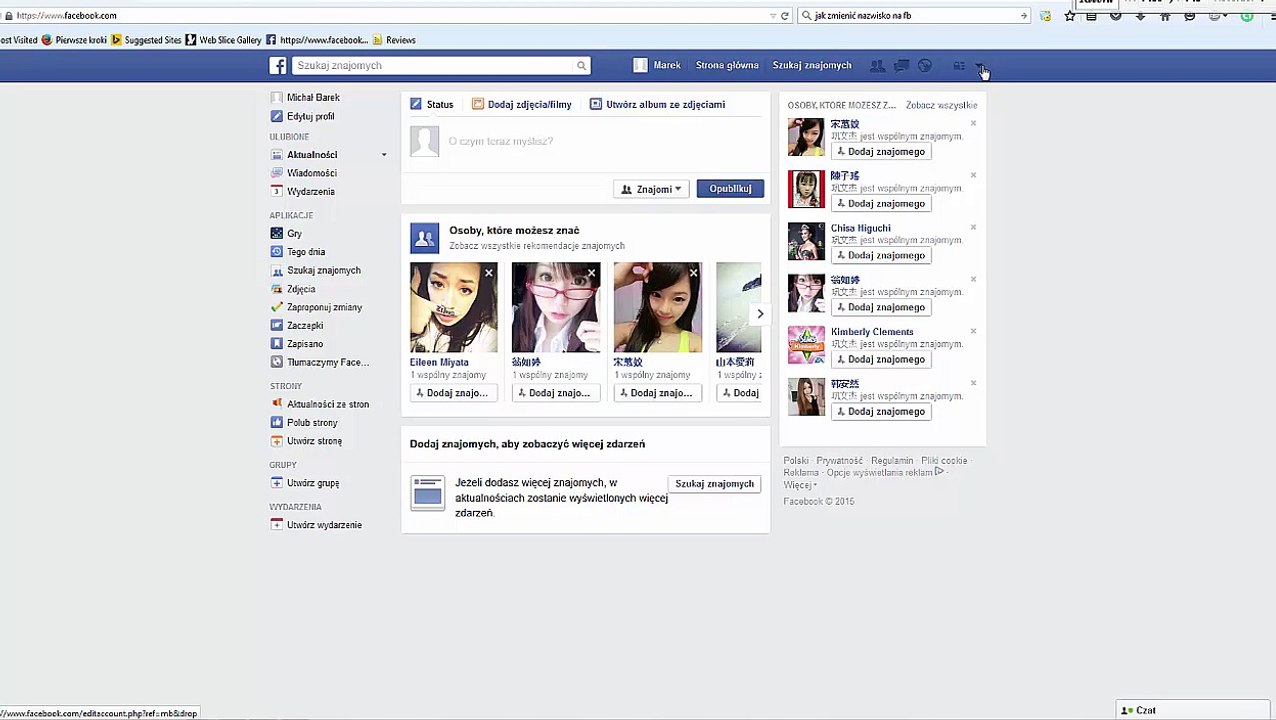This screenshot has height=720, width=1276.
Task: Click the Facebook logo icon
Action: point(278,65)
